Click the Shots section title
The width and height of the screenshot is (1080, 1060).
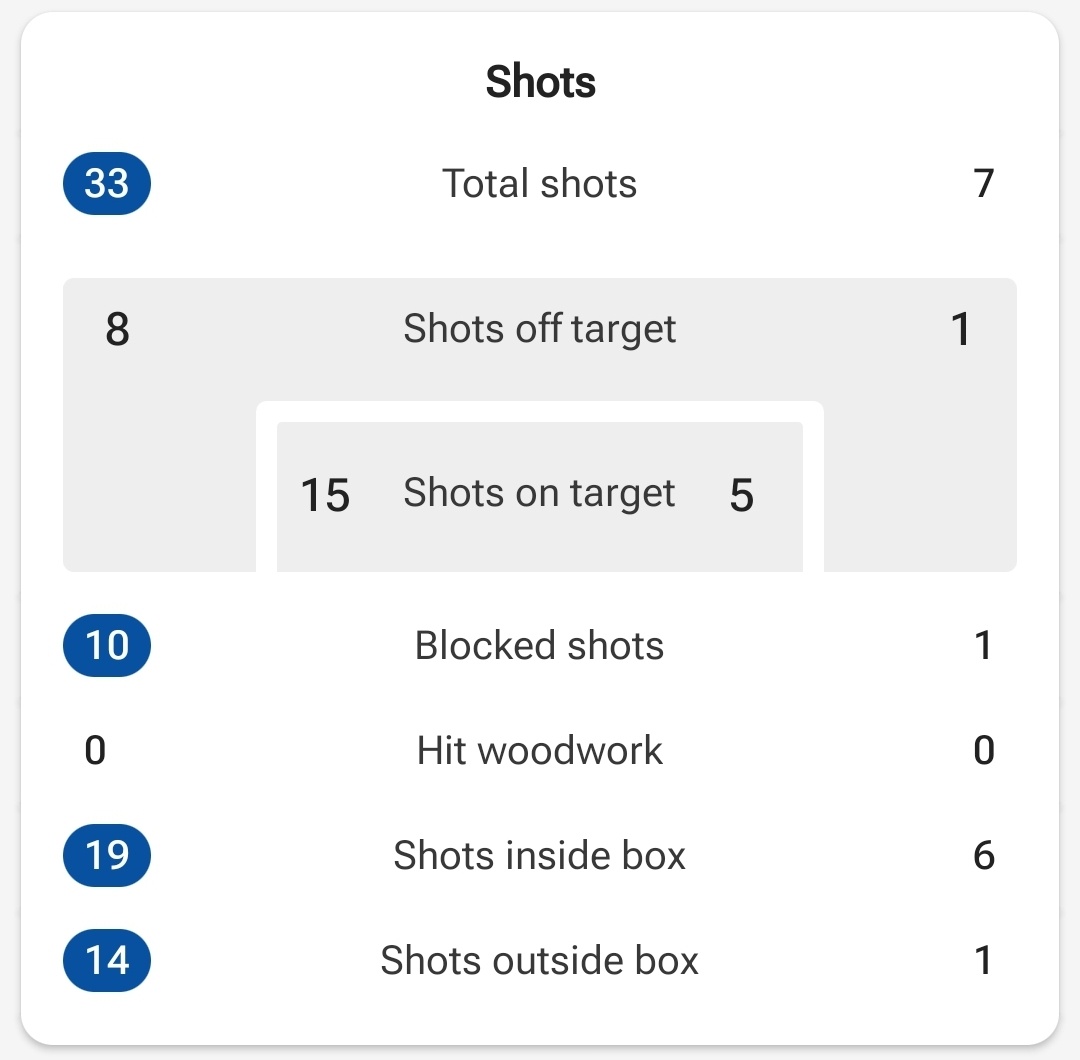(540, 81)
